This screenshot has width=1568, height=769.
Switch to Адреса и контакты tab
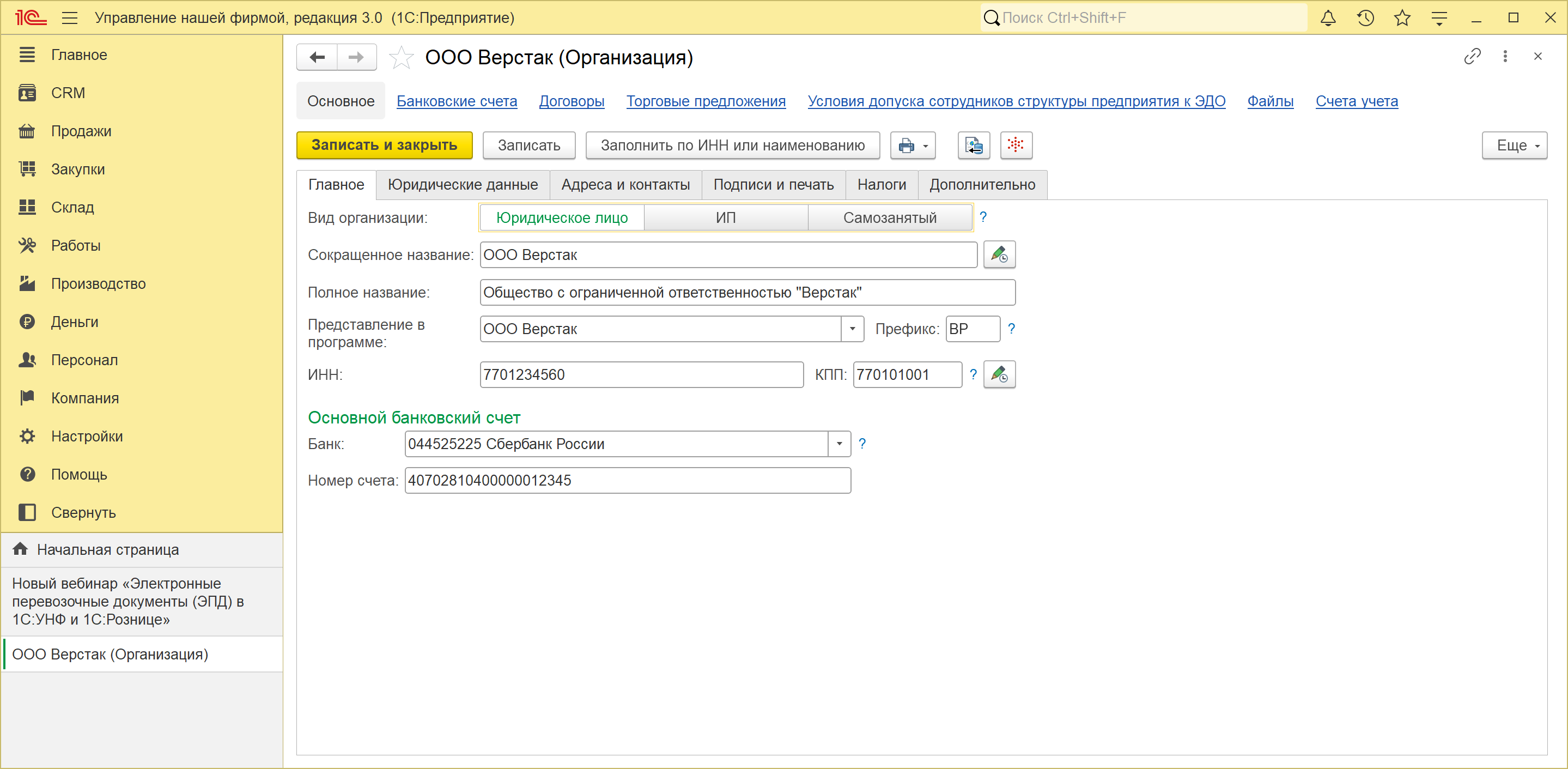(626, 185)
